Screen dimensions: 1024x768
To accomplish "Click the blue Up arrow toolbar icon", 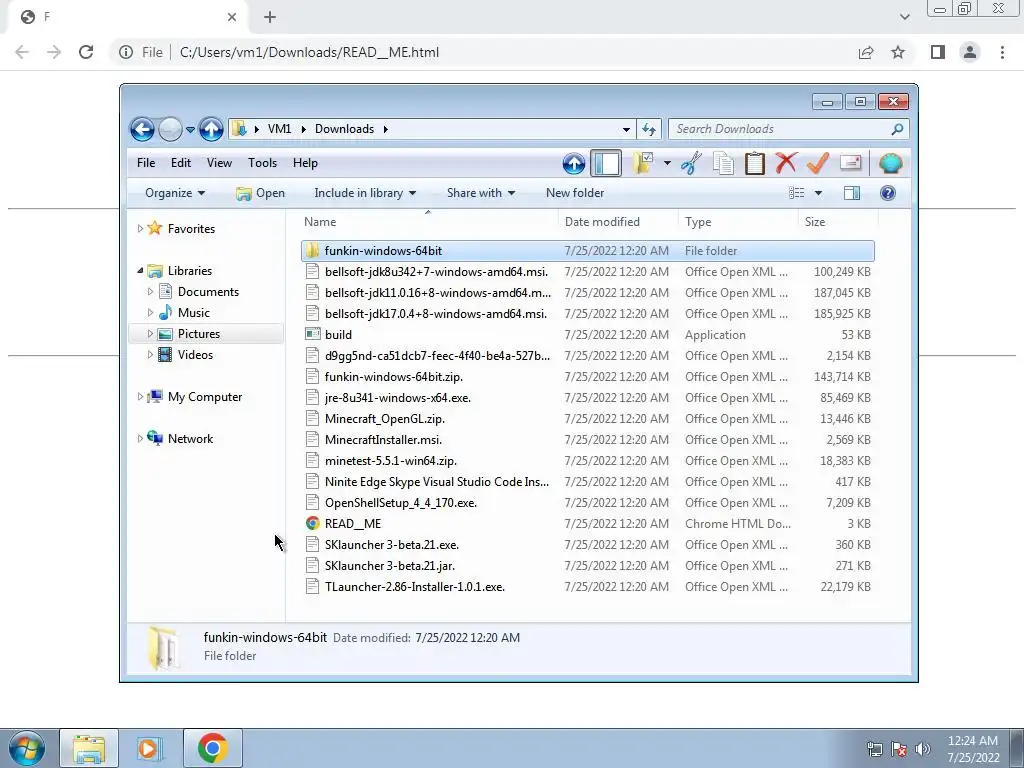I will click(573, 163).
